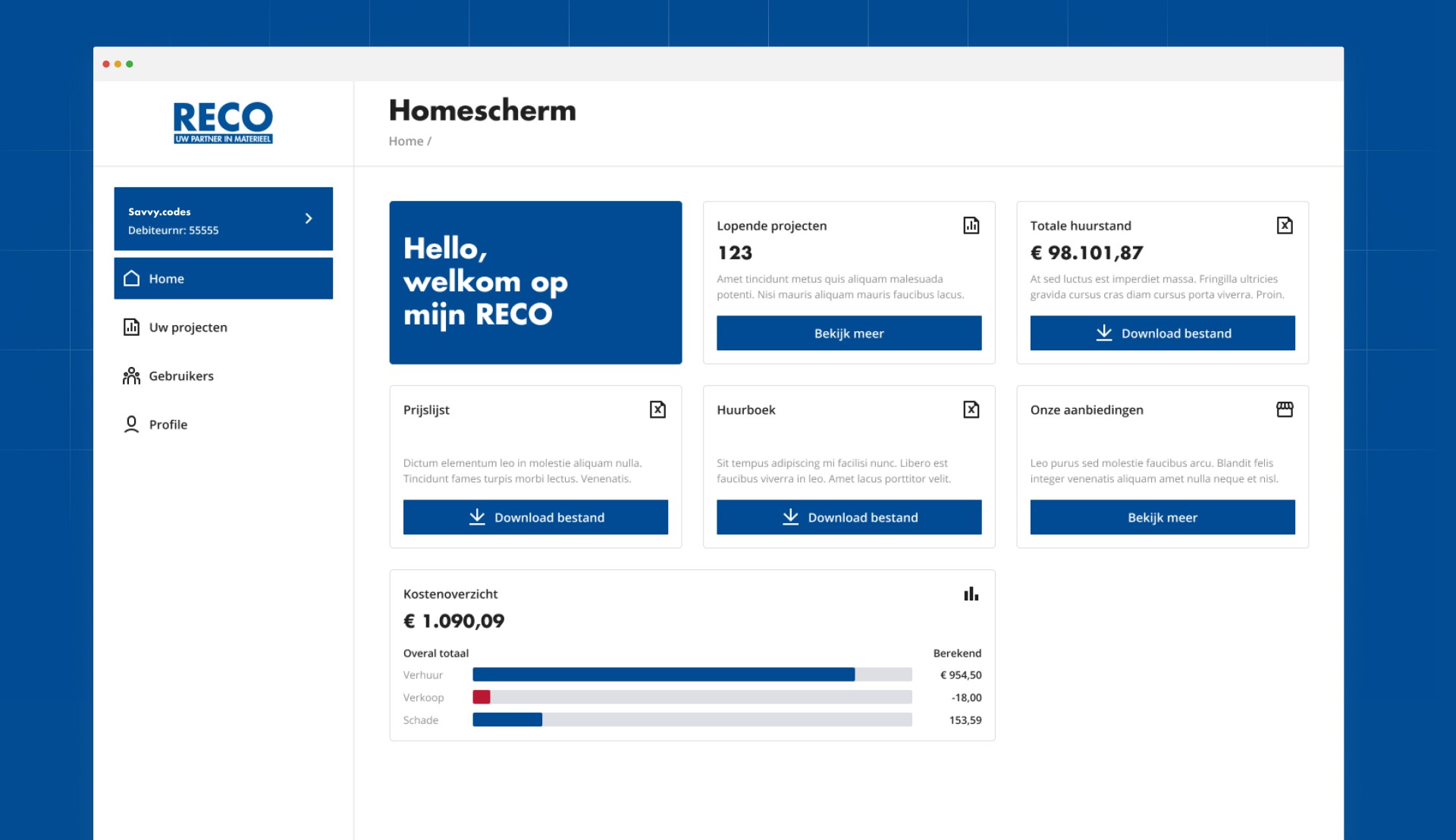This screenshot has height=840, width=1456.
Task: Click the chart document icon in Lopende projecten
Action: [971, 225]
